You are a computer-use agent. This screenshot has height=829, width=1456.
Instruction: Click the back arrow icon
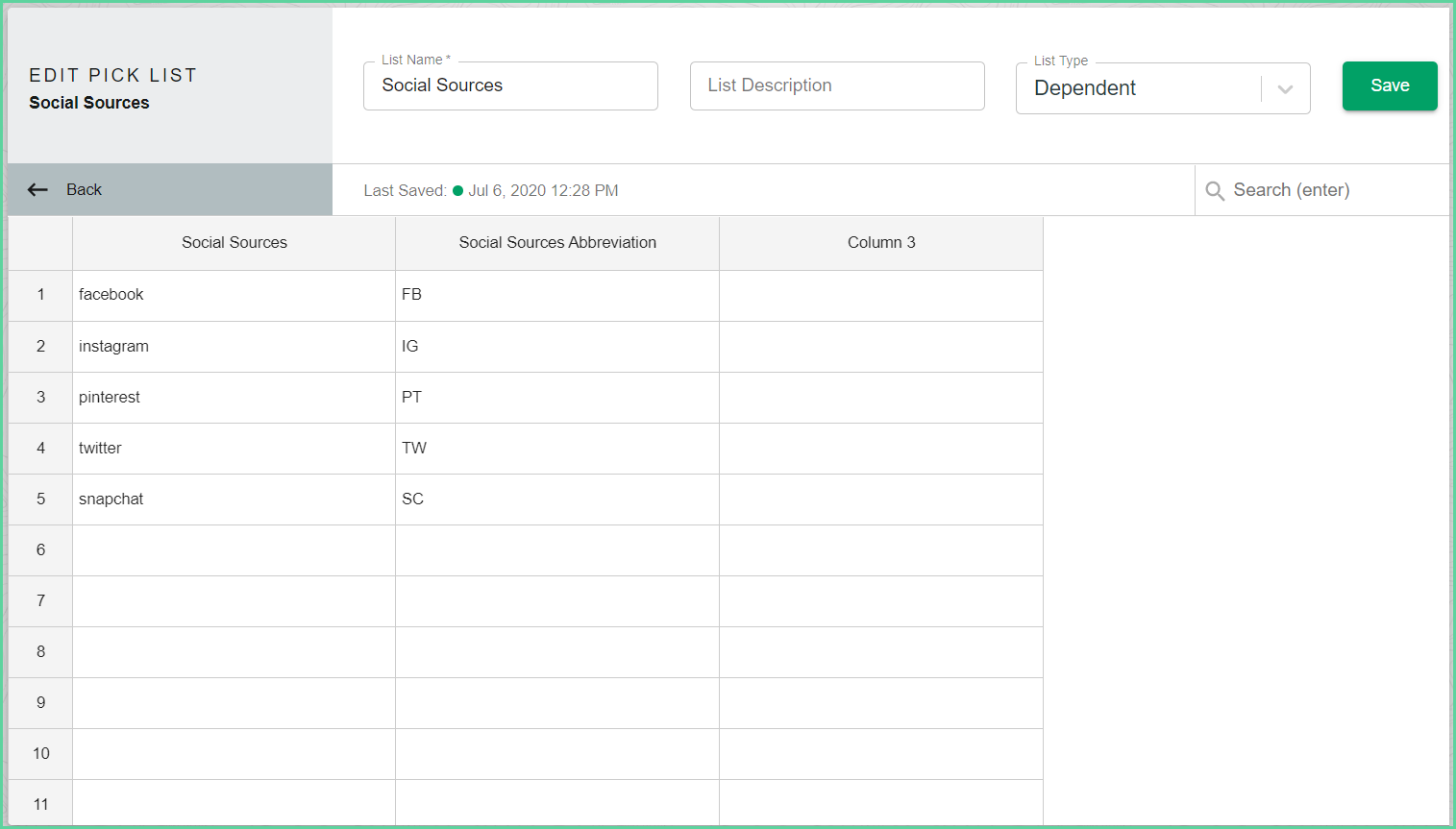(x=37, y=190)
